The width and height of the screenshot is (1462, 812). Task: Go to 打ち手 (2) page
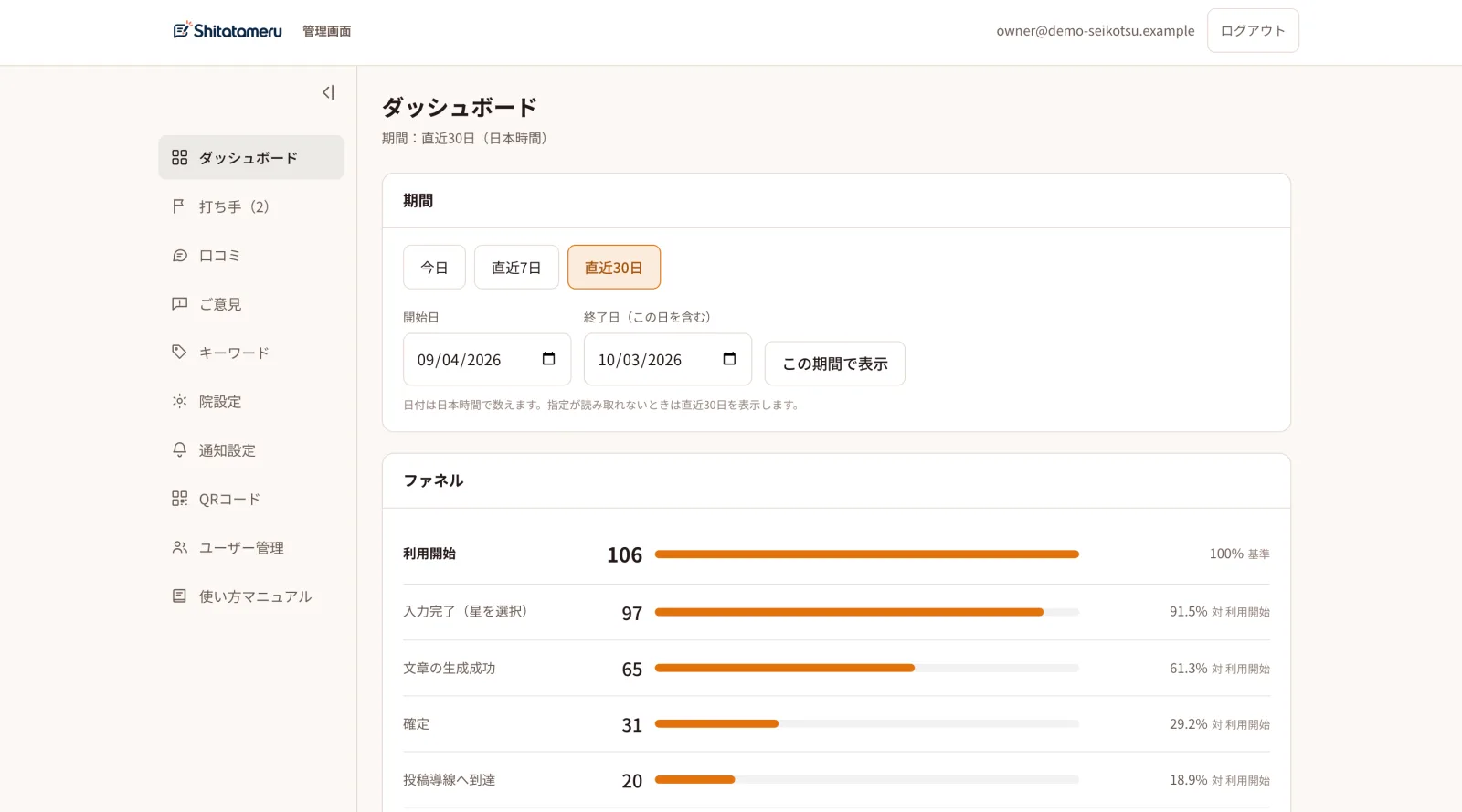pos(251,206)
